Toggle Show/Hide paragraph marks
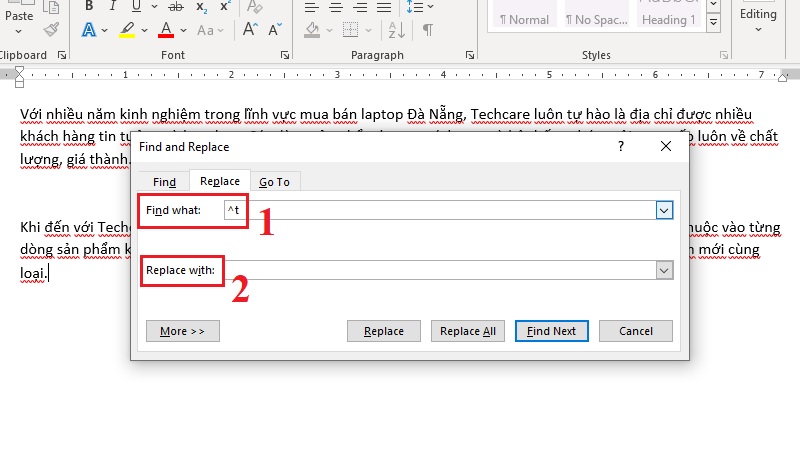Viewport: 800px width, 450px height. pos(428,30)
